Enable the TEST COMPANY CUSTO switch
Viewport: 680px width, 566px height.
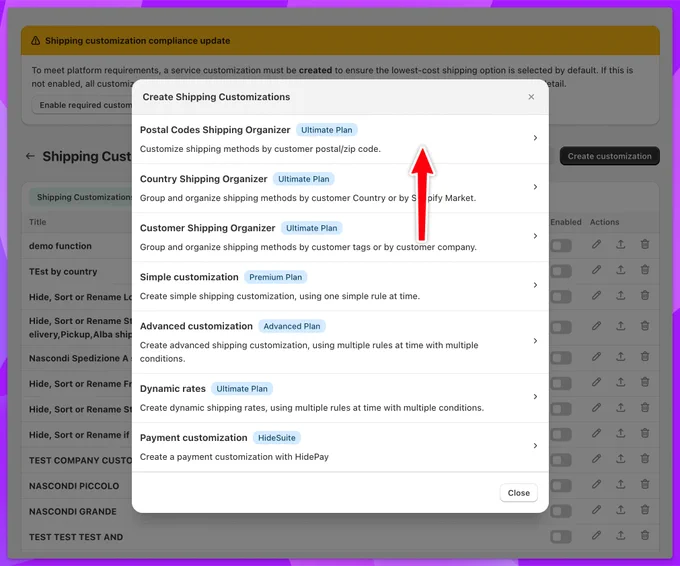(x=561, y=460)
